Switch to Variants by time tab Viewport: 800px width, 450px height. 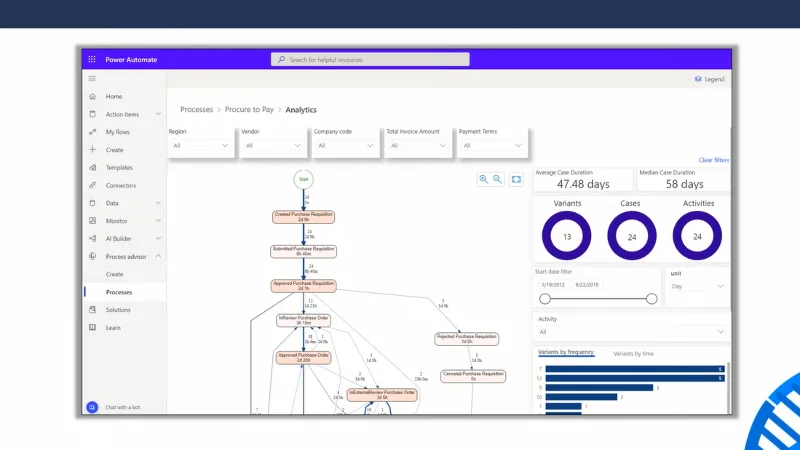pyautogui.click(x=633, y=354)
